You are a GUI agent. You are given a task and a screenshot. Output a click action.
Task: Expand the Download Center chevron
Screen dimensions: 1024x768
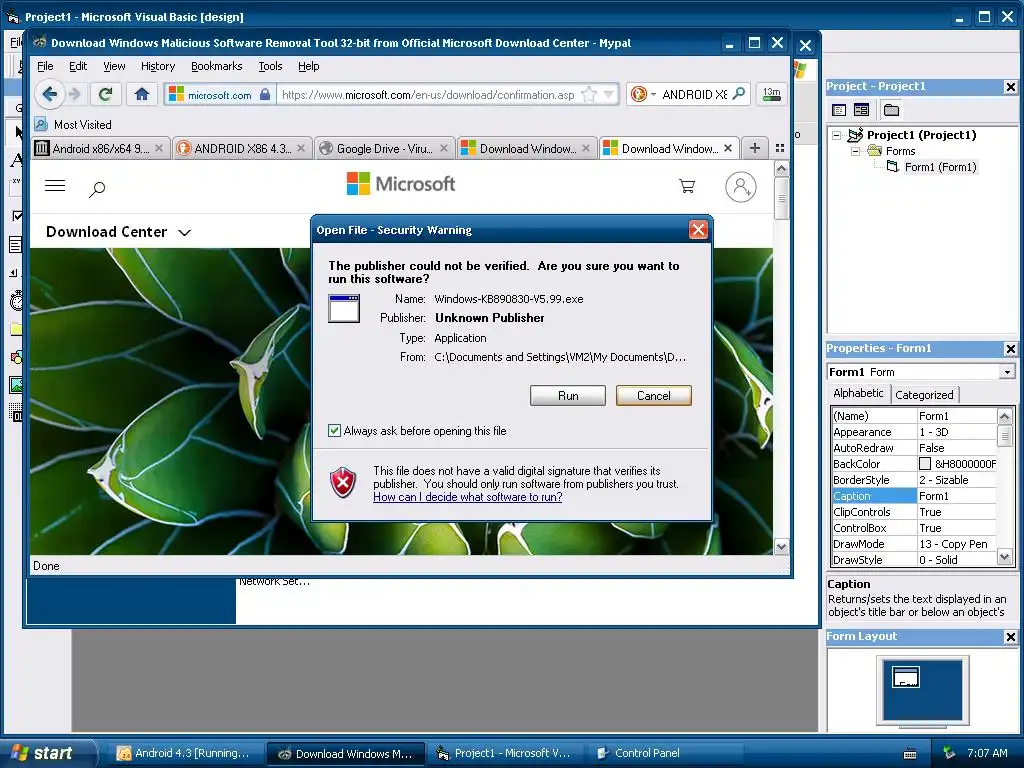[x=185, y=232]
